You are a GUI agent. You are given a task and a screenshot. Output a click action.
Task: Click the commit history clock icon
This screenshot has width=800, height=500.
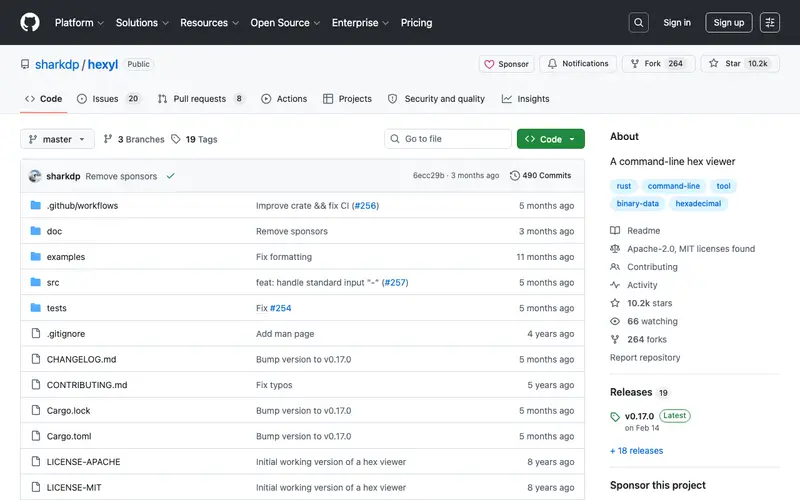(514, 176)
